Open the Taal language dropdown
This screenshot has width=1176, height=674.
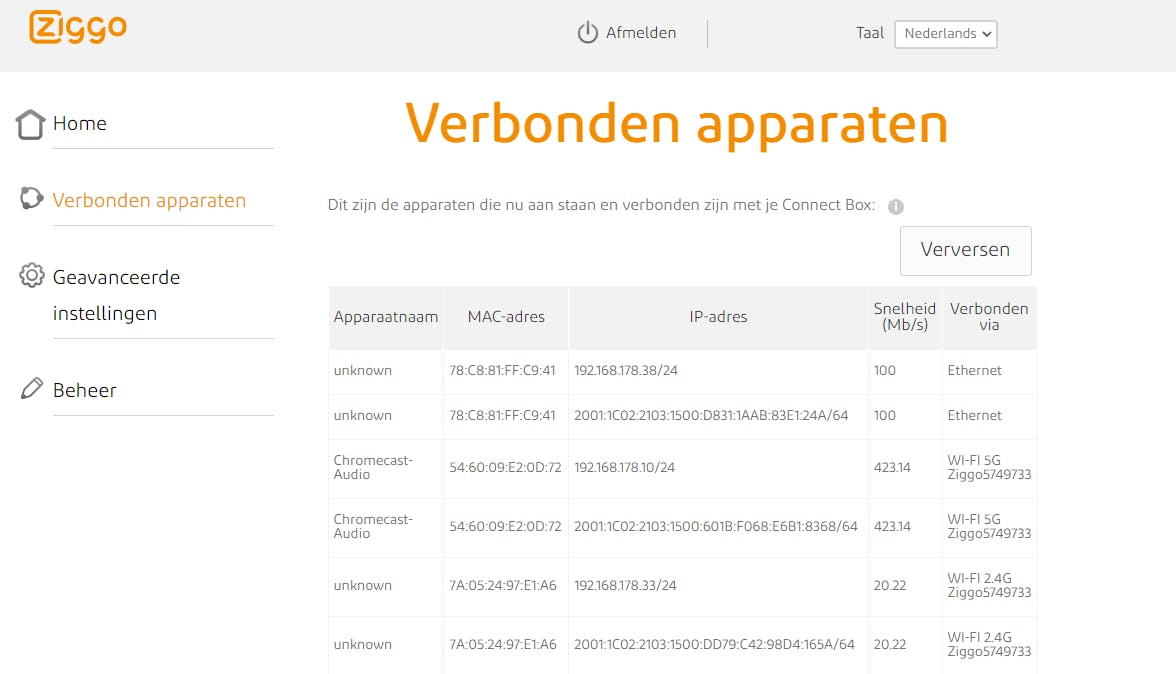[946, 34]
